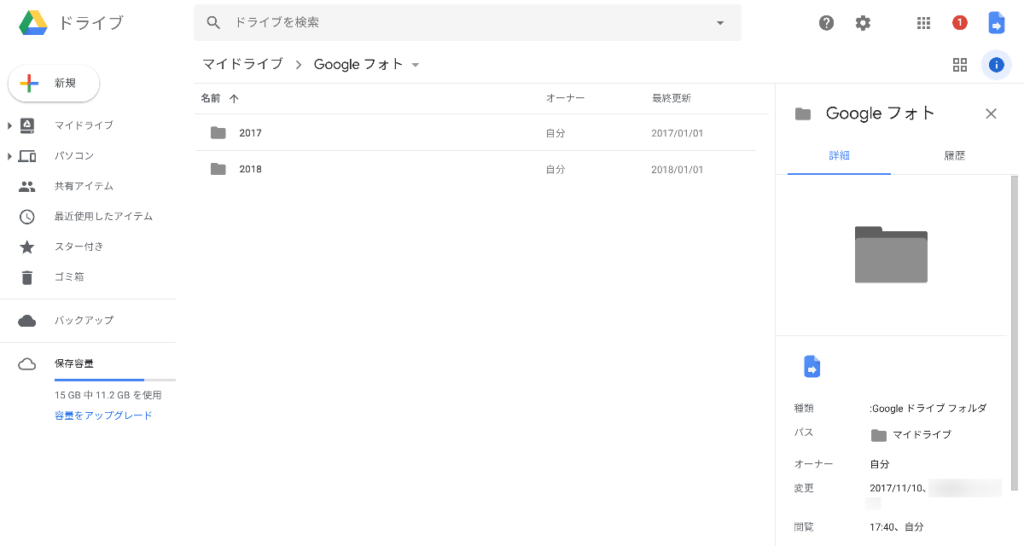
Task: Open the Google フォト breadcrumb dropdown
Action: [415, 65]
